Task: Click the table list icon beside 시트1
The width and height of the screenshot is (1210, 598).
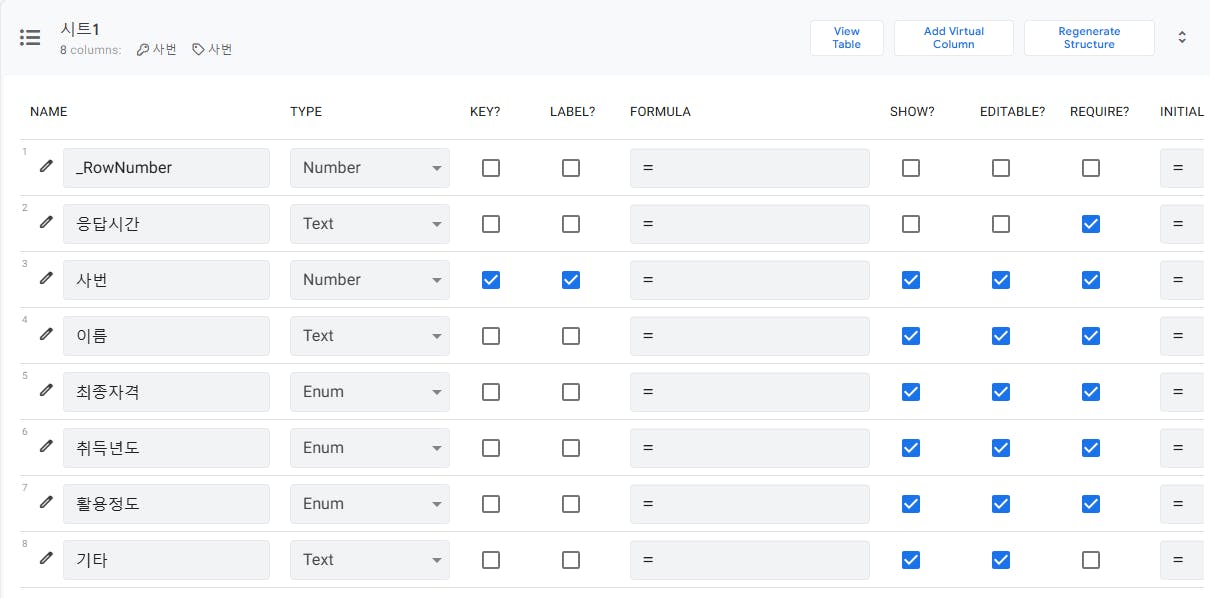Action: tap(30, 38)
